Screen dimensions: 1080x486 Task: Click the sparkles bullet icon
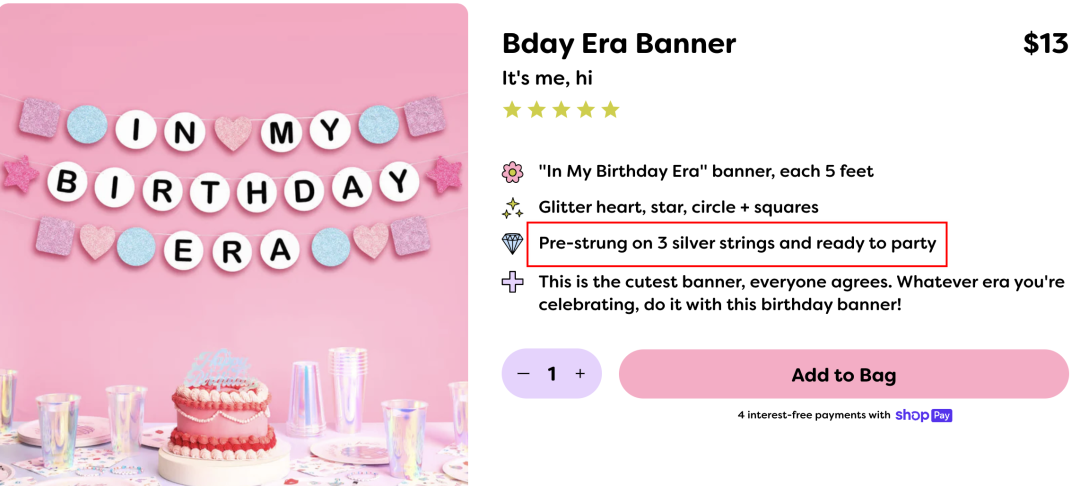512,208
